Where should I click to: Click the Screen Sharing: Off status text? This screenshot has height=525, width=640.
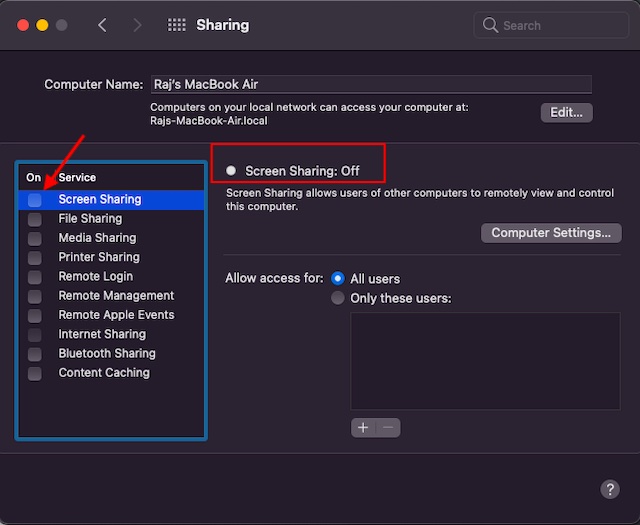point(302,171)
